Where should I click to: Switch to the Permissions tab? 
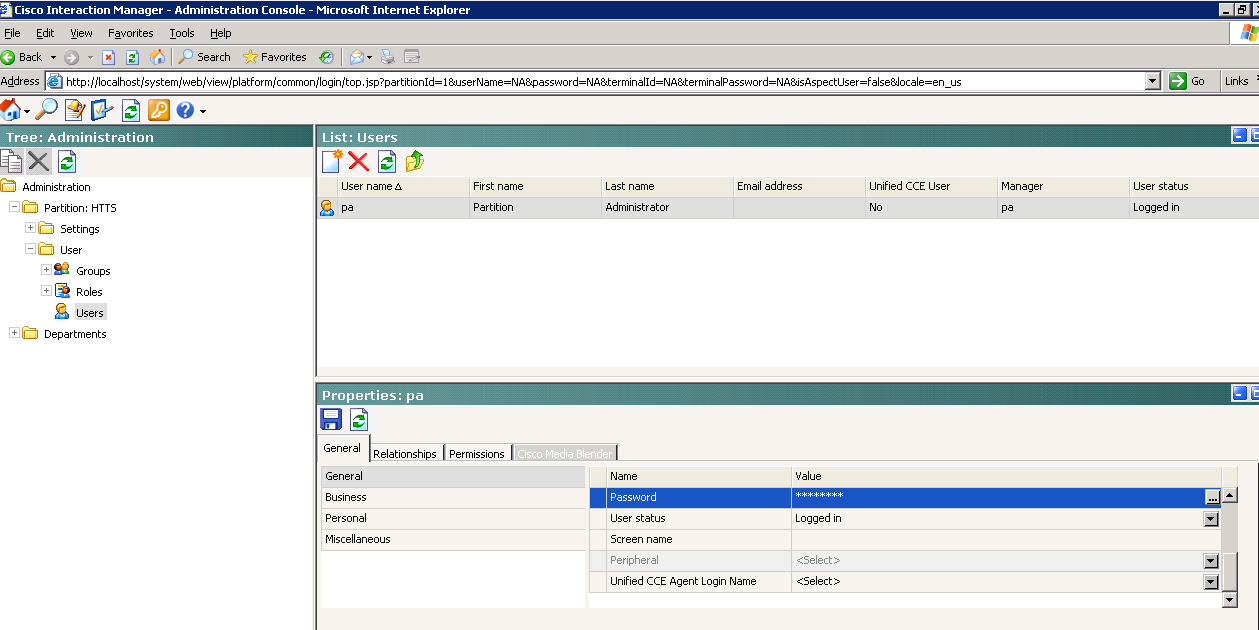tap(477, 454)
